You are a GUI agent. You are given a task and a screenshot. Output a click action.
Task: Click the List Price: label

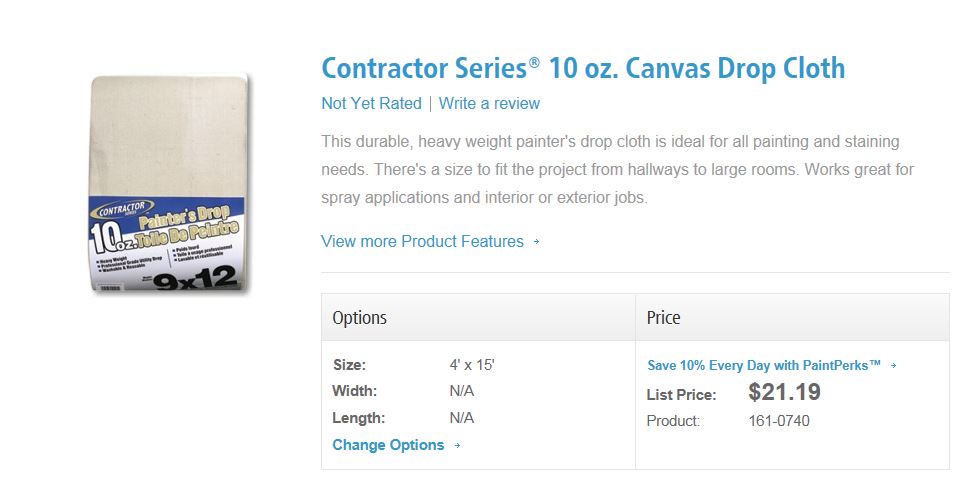(682, 395)
